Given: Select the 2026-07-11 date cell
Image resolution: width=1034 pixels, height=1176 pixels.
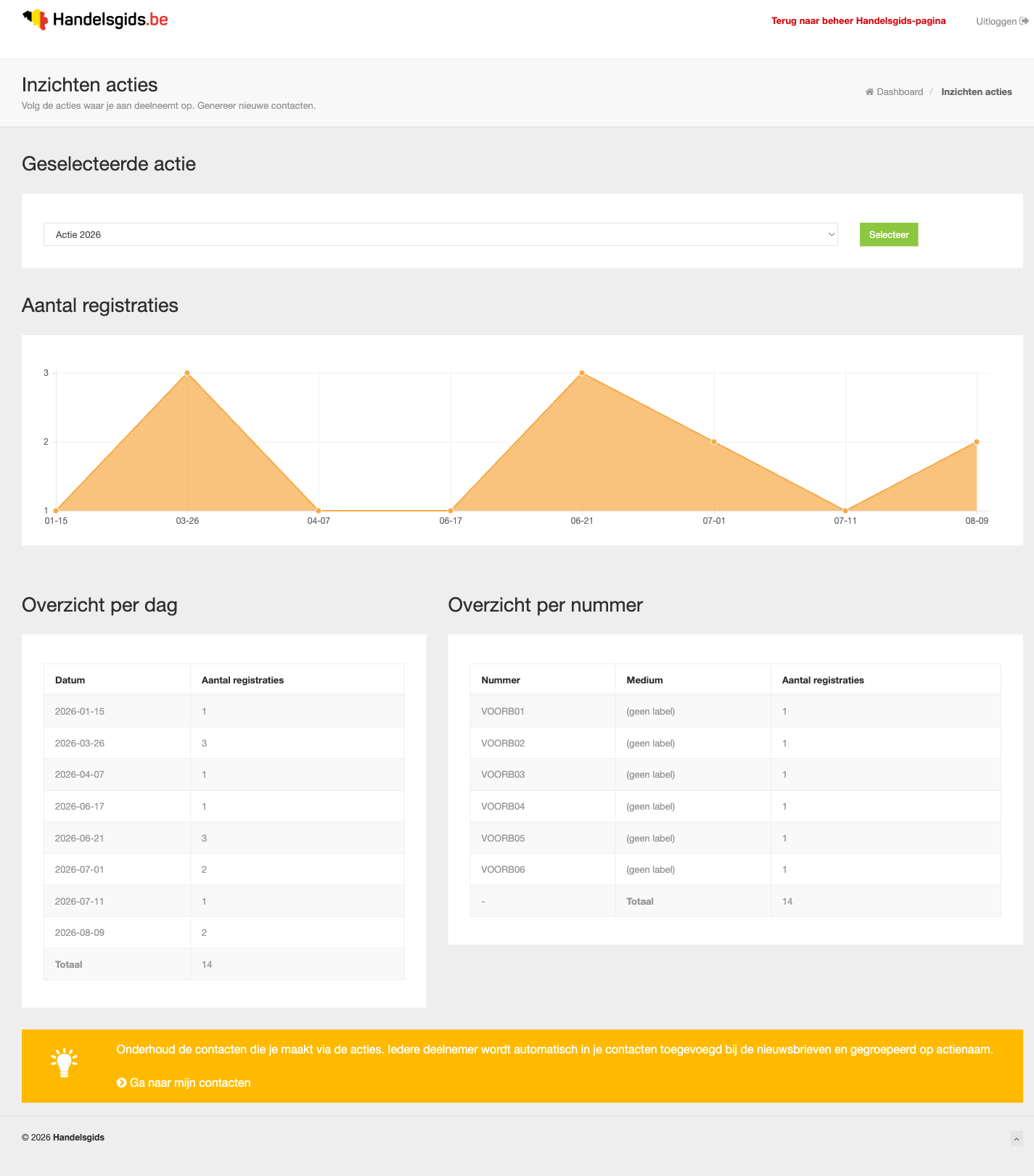Looking at the screenshot, I should point(117,901).
